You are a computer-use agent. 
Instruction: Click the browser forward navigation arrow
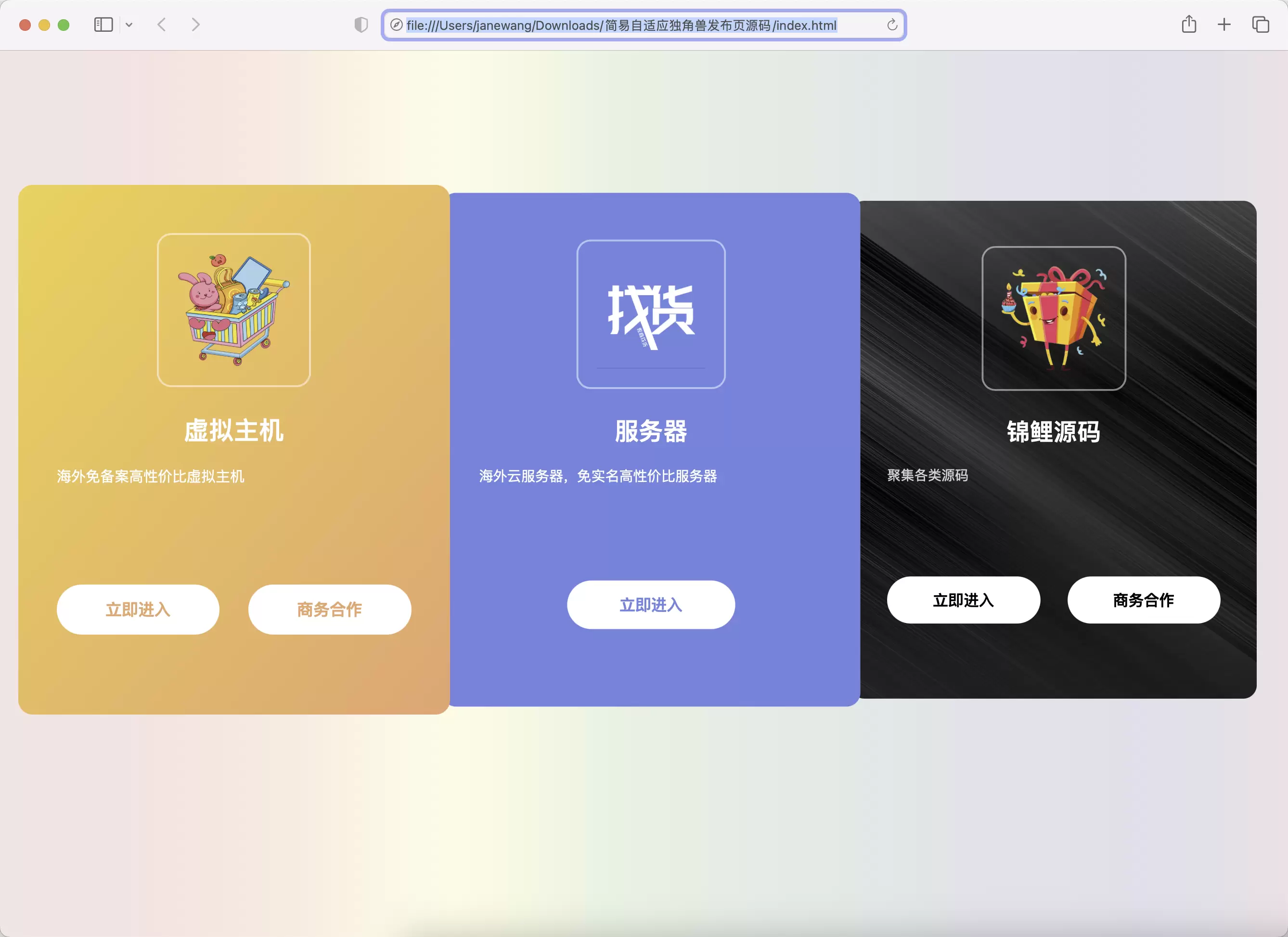click(196, 25)
